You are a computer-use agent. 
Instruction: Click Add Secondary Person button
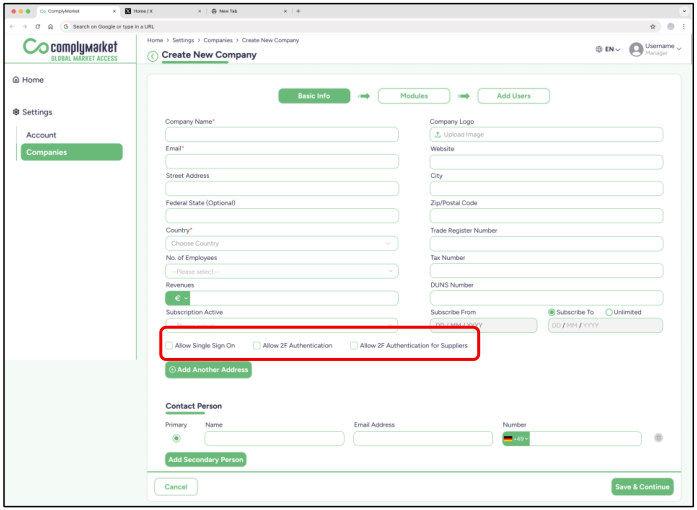206,460
